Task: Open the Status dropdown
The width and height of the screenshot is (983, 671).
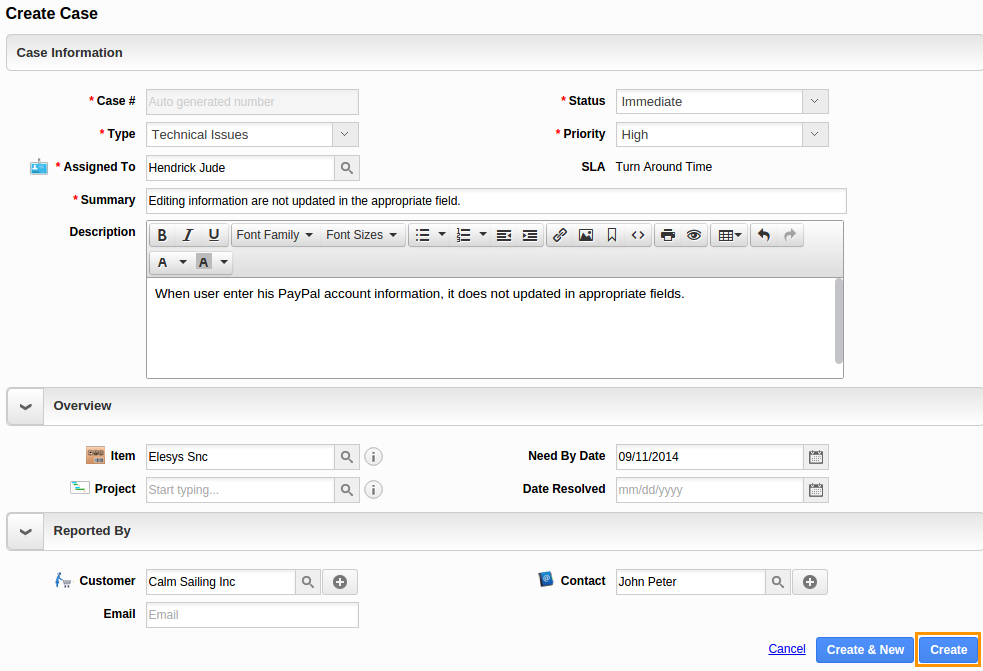Action: [814, 101]
